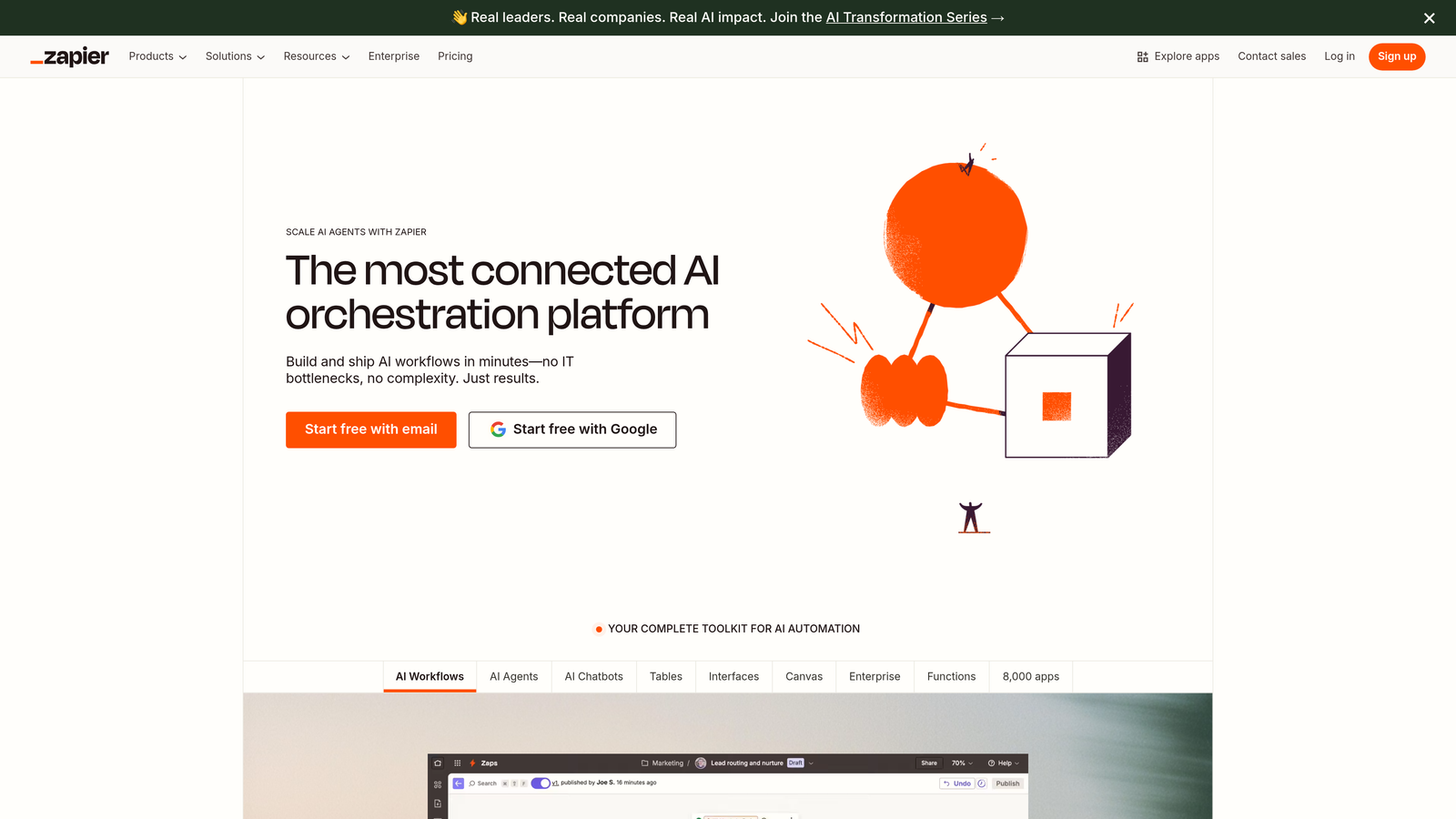The image size is (1456, 819).
Task: Dismiss the announcement banner
Action: [1429, 17]
